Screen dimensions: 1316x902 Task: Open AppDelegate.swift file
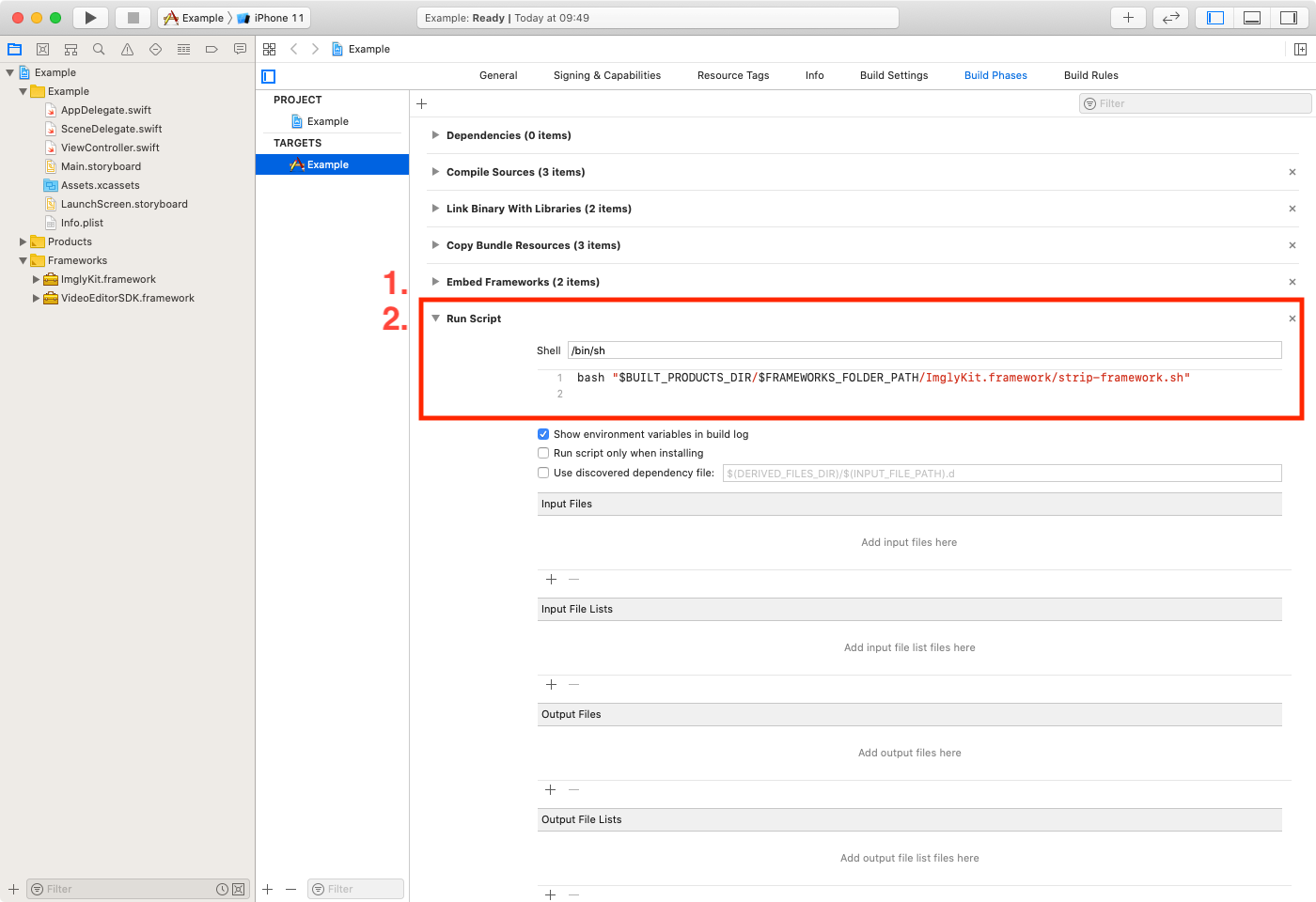[106, 110]
